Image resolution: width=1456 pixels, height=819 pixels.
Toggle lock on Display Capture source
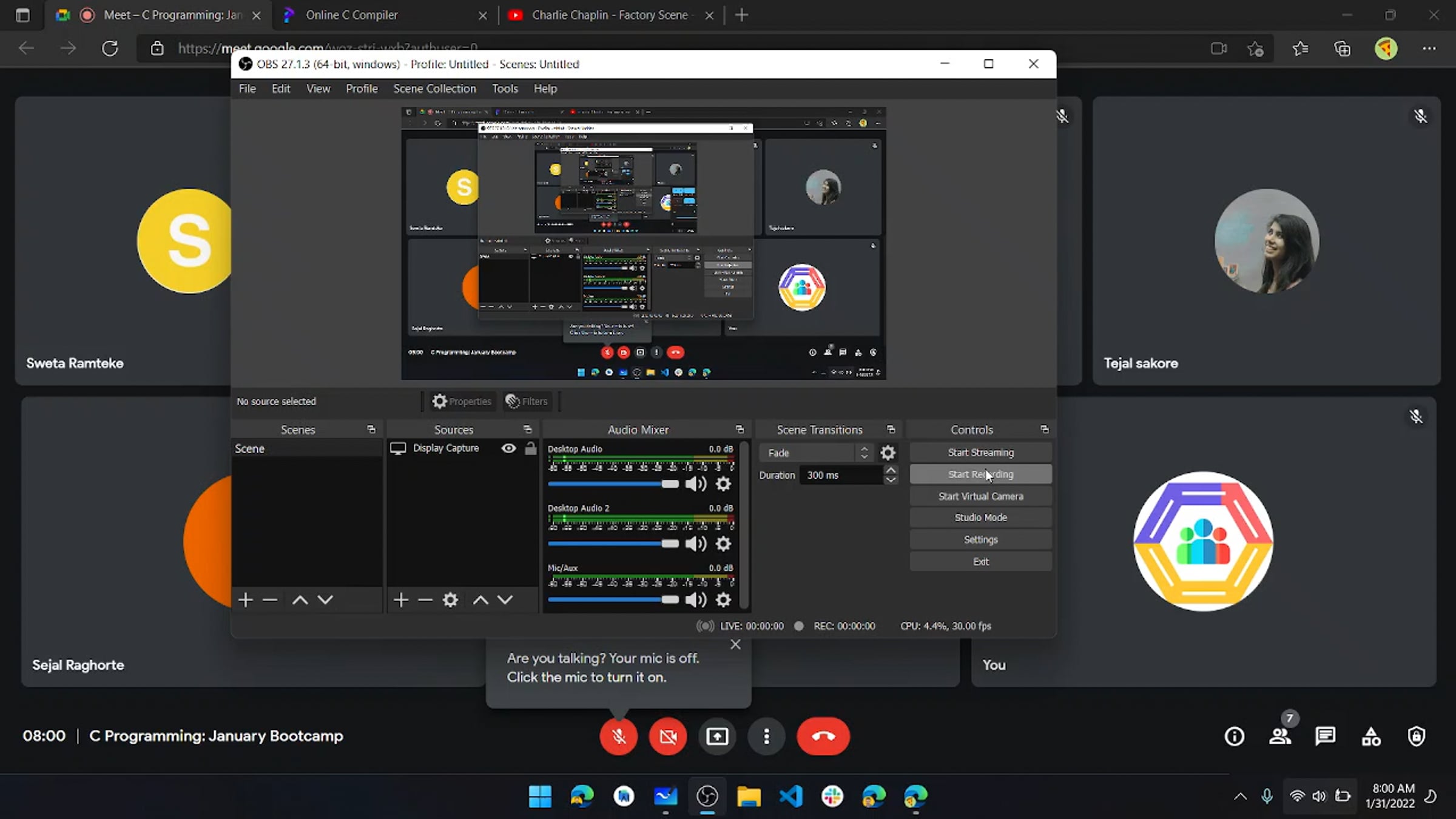click(x=530, y=448)
